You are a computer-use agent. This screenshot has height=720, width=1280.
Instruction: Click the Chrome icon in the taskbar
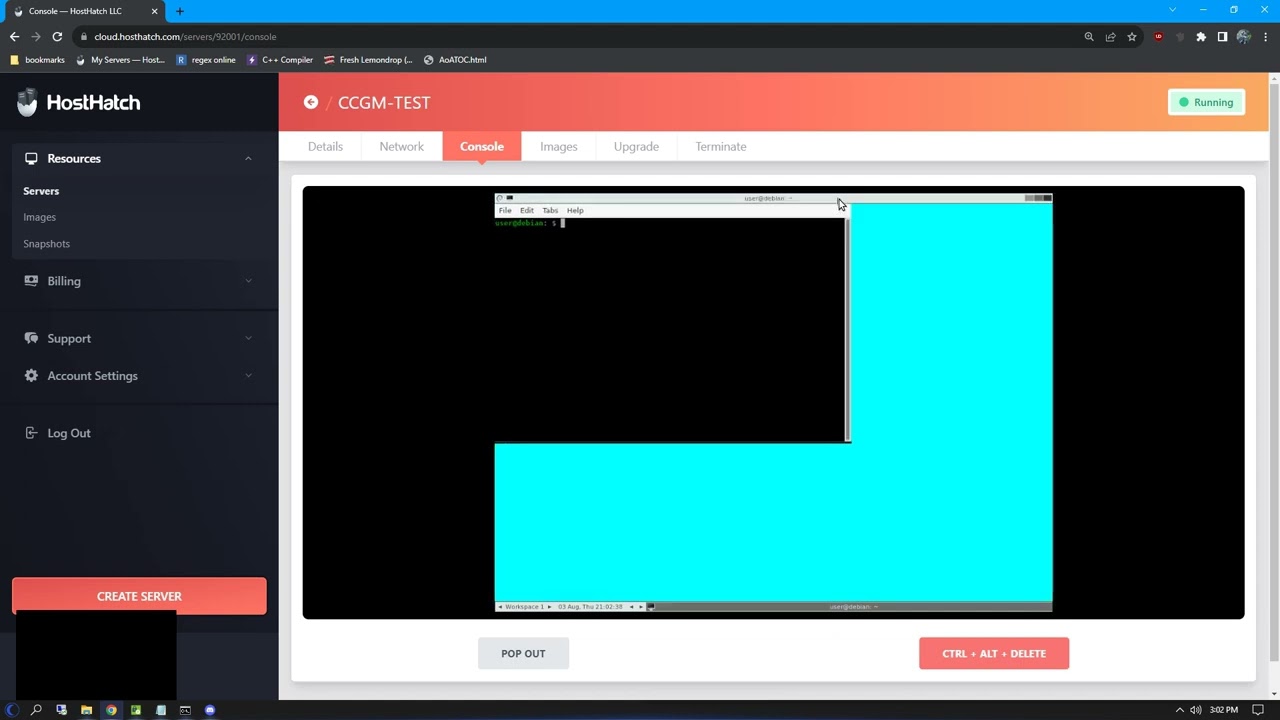[x=111, y=710]
